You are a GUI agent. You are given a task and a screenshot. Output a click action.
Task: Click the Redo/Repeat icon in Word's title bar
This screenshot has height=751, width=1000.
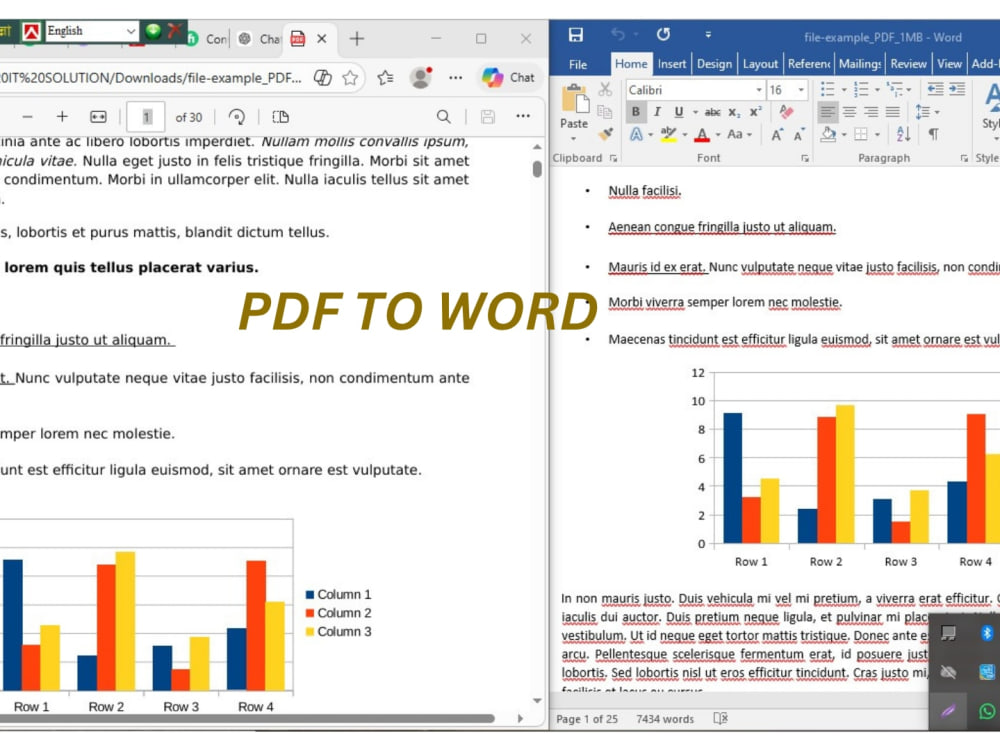[663, 34]
